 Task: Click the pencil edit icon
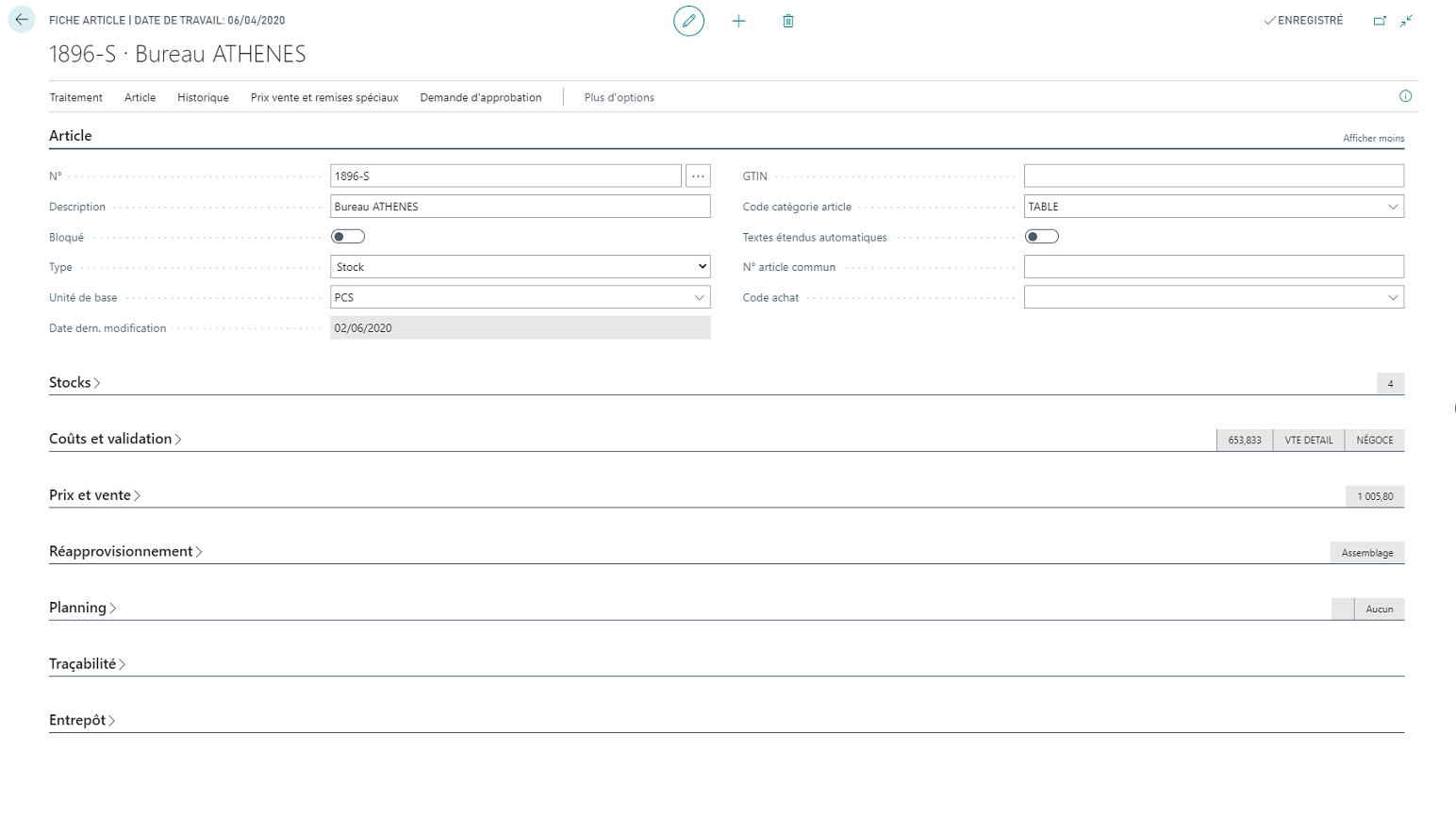688,21
